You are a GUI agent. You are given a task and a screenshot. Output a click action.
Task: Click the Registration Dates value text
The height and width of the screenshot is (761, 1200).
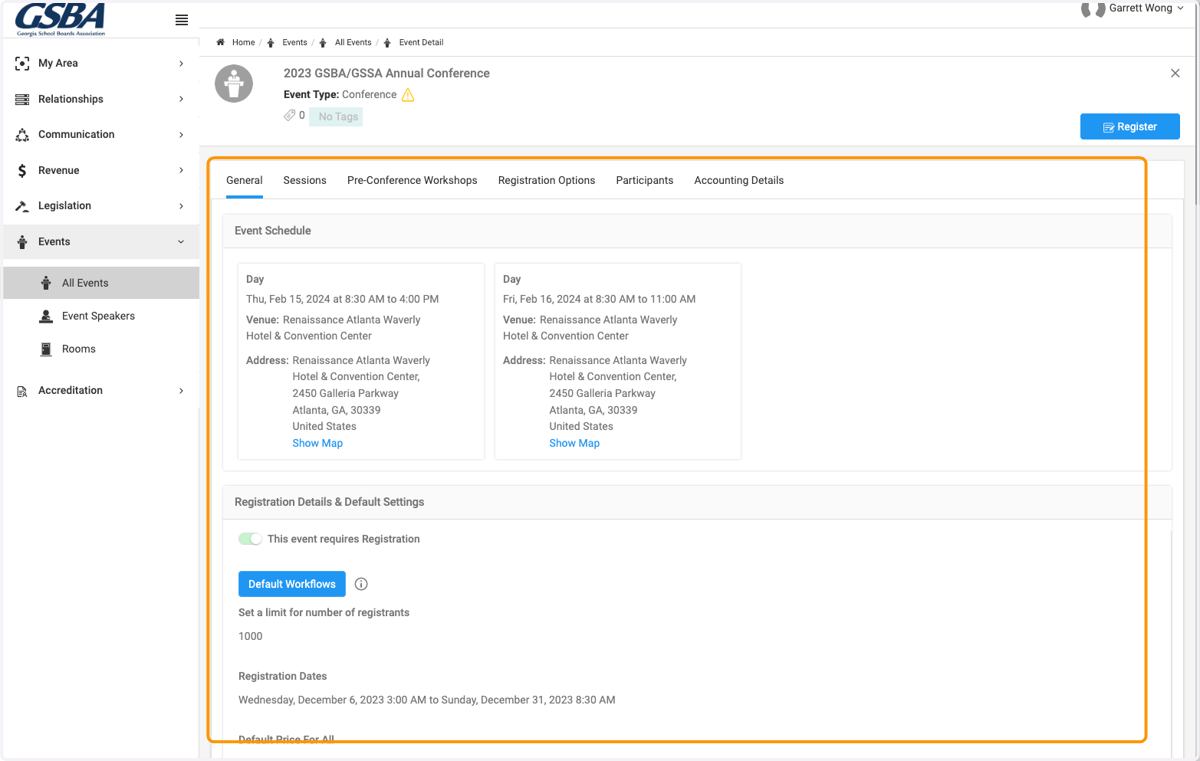[427, 700]
